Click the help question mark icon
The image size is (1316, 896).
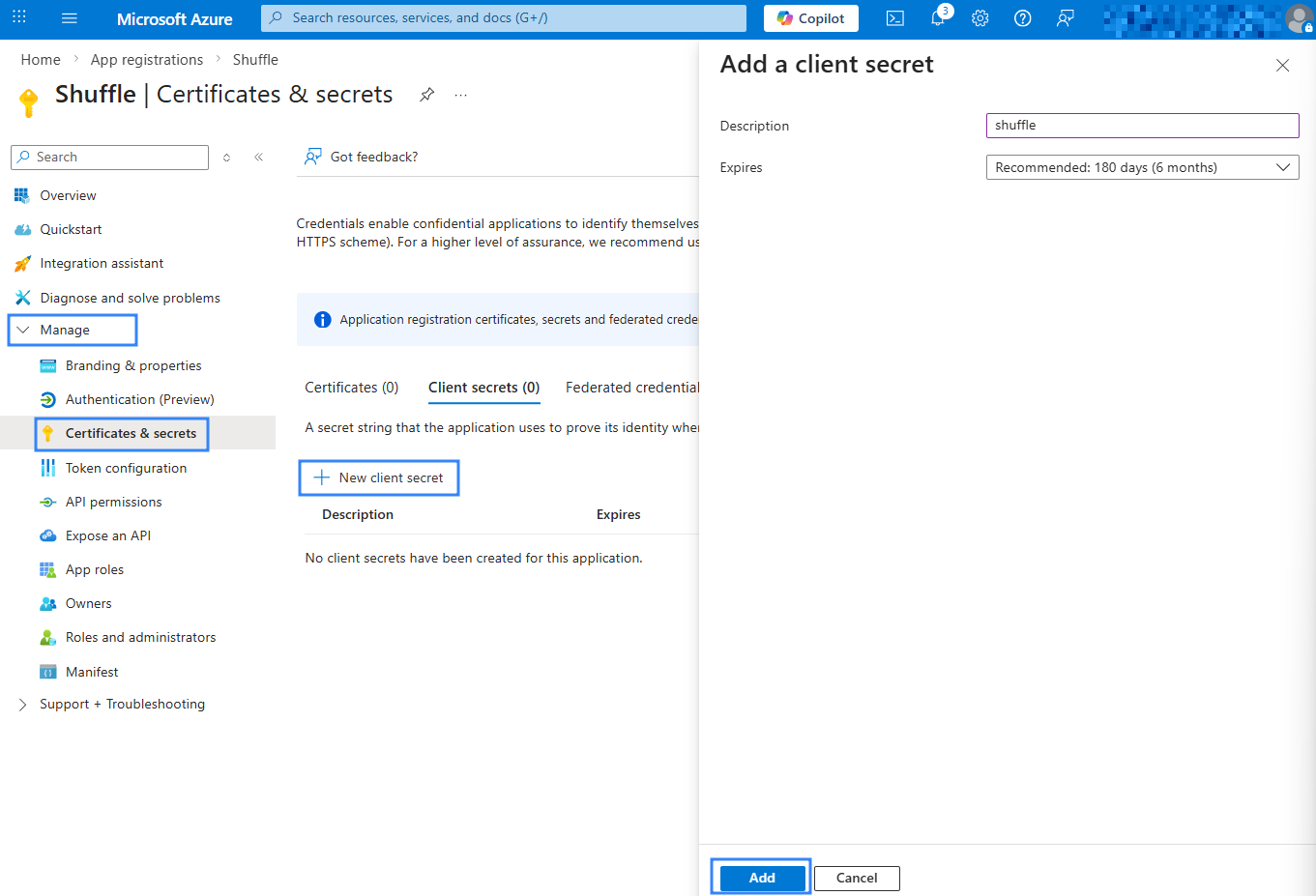1023,18
